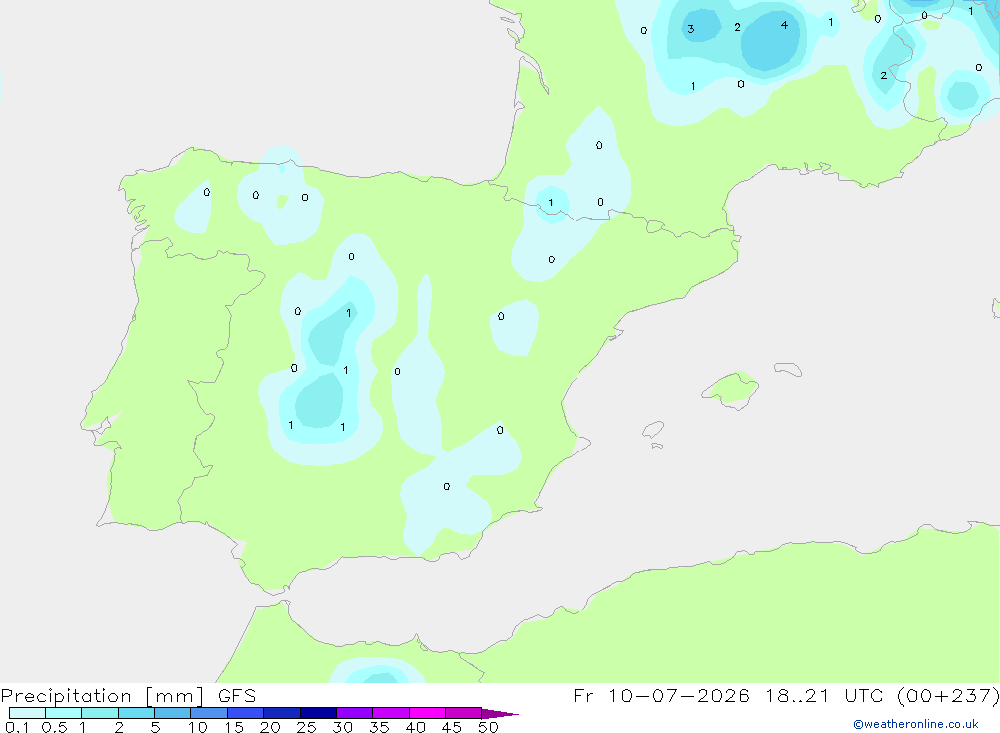Pick the 1–2 mm legend color swatch
The width and height of the screenshot is (1000, 733).
pos(100,713)
